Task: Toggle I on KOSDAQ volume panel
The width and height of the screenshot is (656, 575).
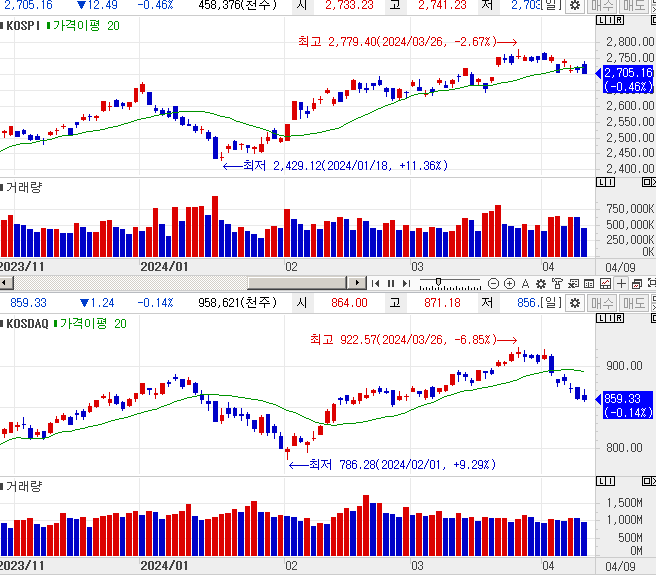Action: pos(610,481)
